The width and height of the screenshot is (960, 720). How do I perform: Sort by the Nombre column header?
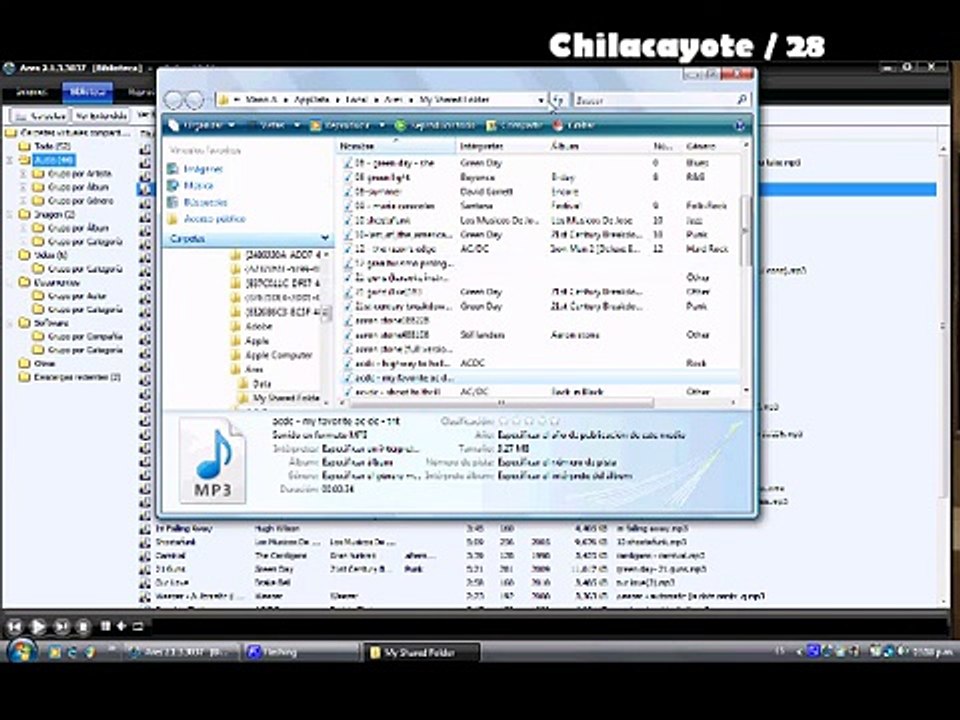point(396,146)
